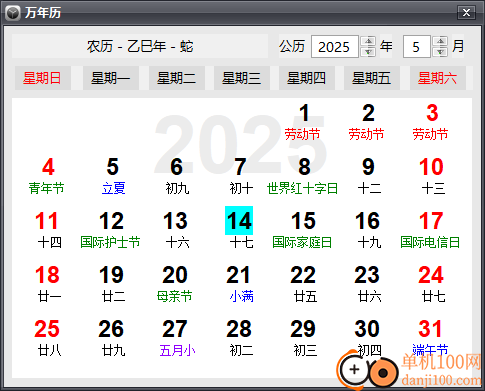Select May 8 世界红十字日
Viewport: 485px width, 391px height.
[x=303, y=176]
